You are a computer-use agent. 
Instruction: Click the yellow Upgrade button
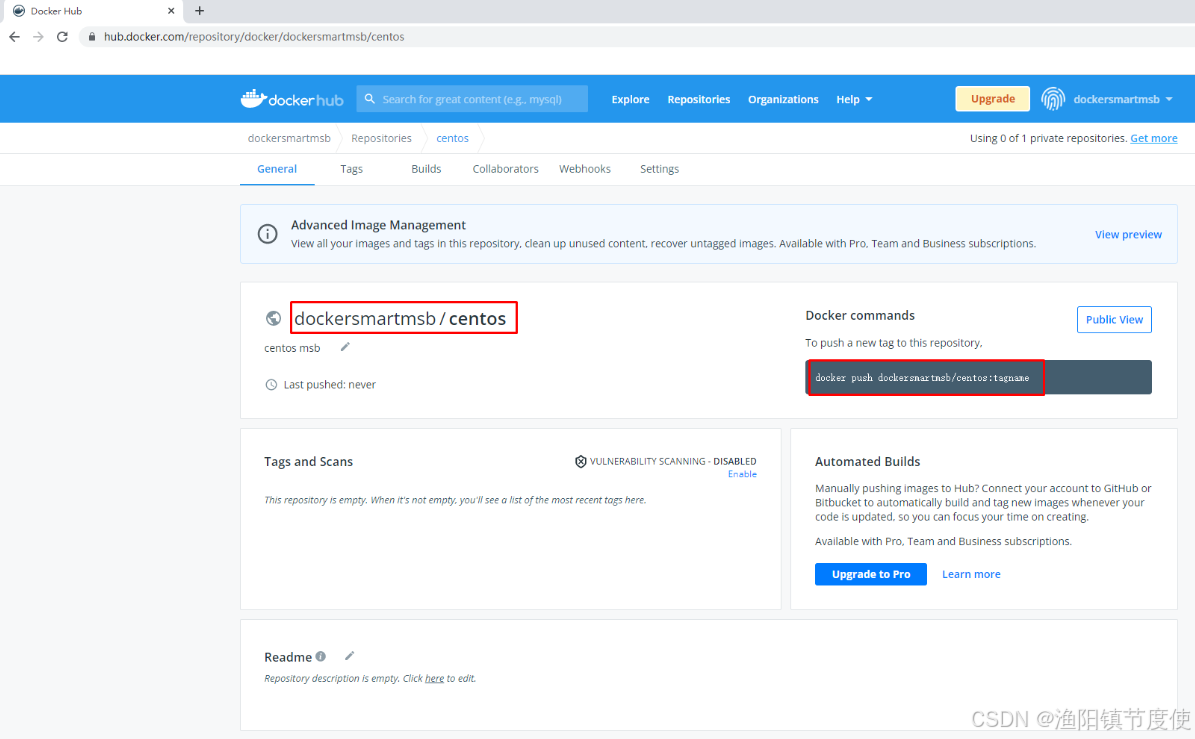pos(992,99)
